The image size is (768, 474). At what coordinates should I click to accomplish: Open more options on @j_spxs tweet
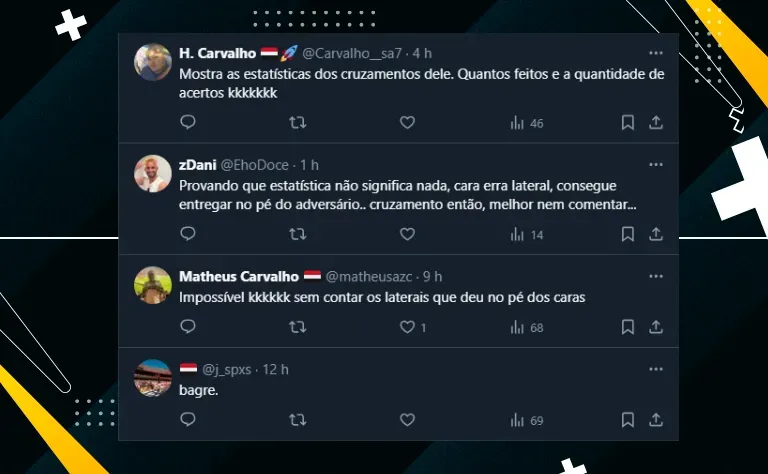(656, 369)
